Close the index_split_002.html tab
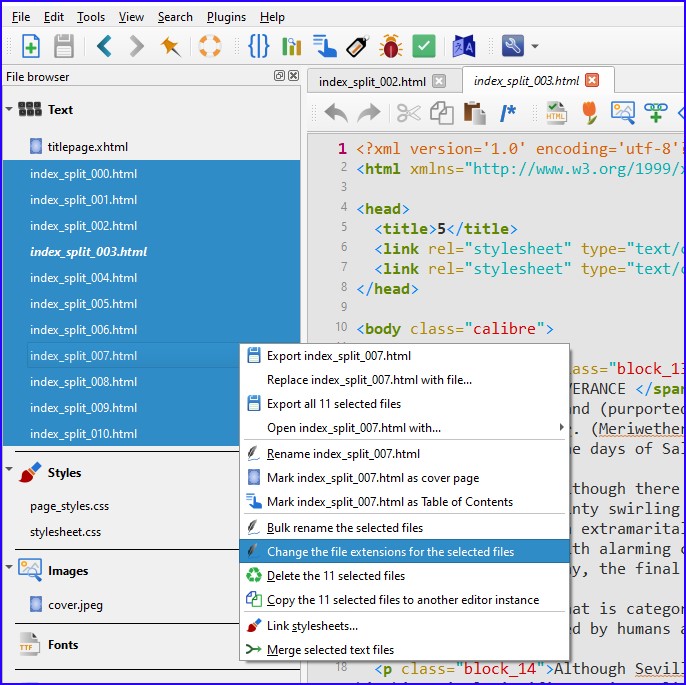Image resolution: width=686 pixels, height=685 pixels. pyautogui.click(x=439, y=81)
